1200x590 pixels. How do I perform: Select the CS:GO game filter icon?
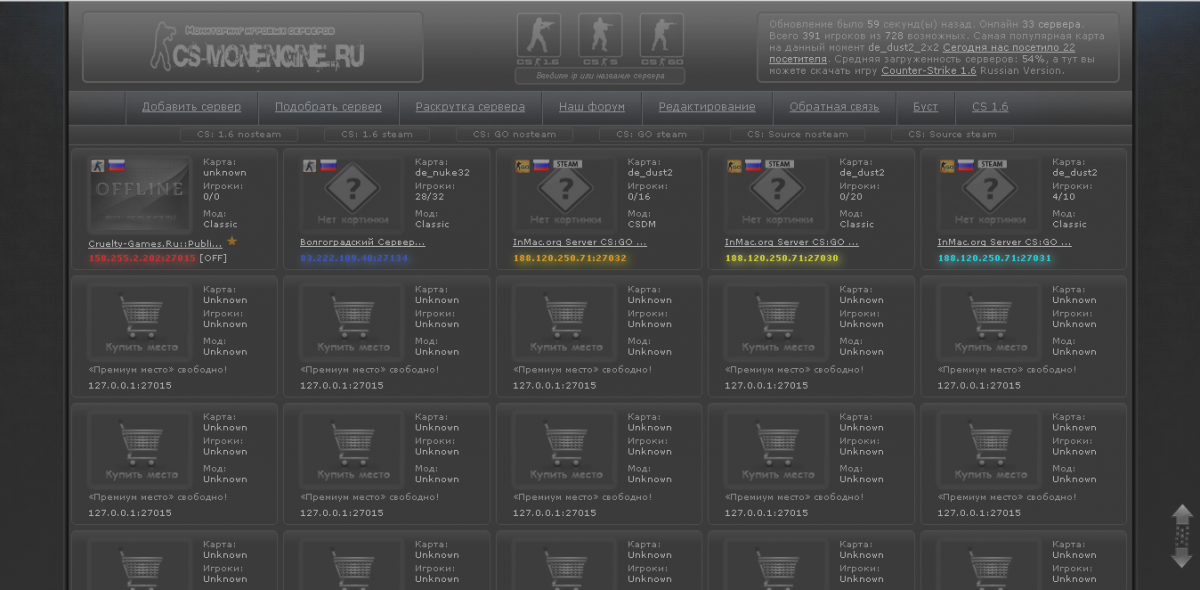662,40
